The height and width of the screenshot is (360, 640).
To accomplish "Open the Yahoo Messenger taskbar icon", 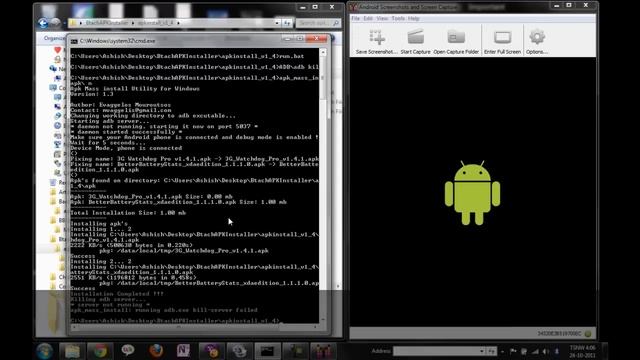I will pos(211,351).
